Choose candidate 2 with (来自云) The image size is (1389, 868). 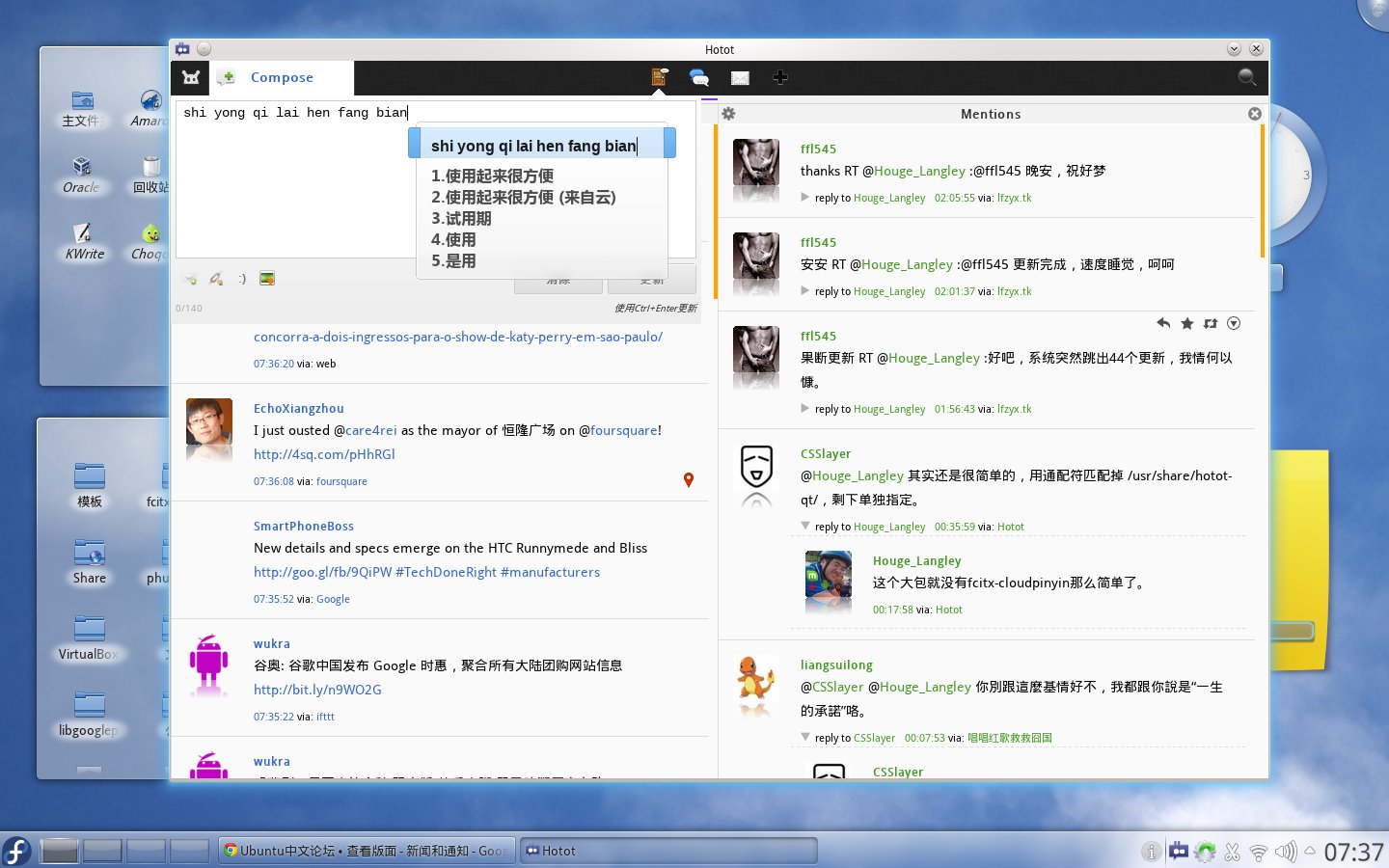(x=524, y=197)
